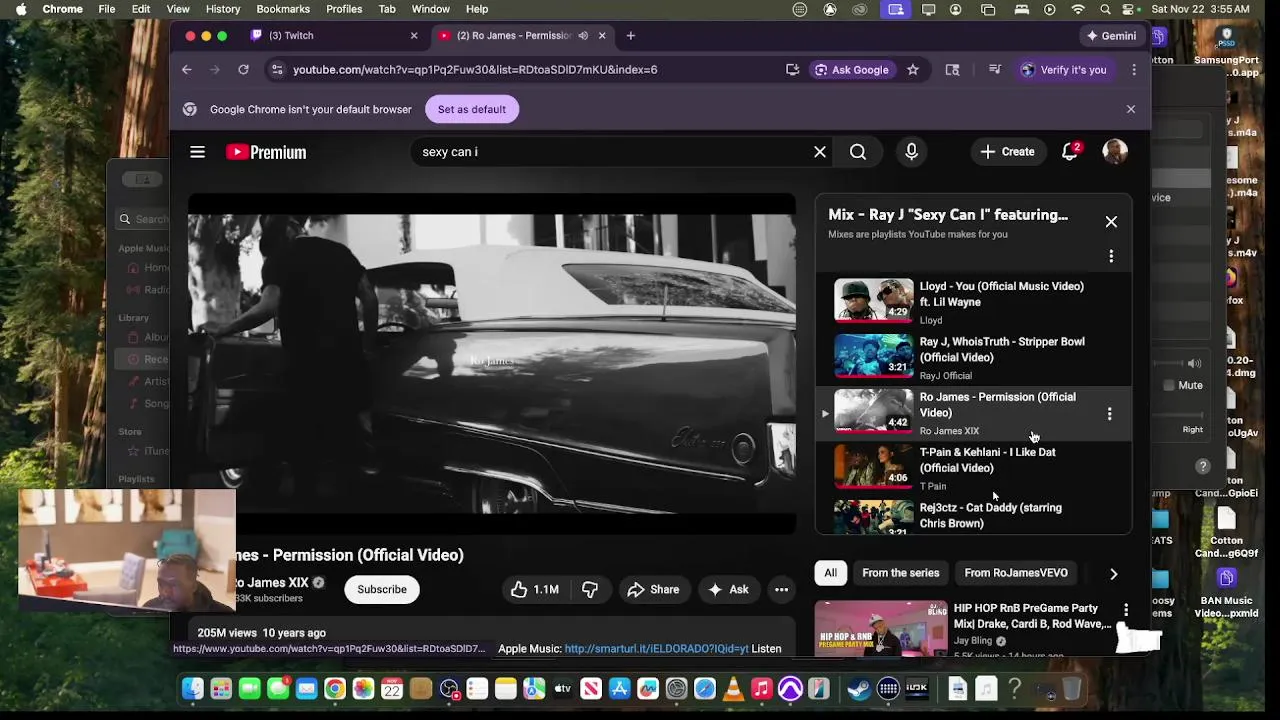The height and width of the screenshot is (720, 1280).
Task: Run search with the magnifier button
Action: 858,152
